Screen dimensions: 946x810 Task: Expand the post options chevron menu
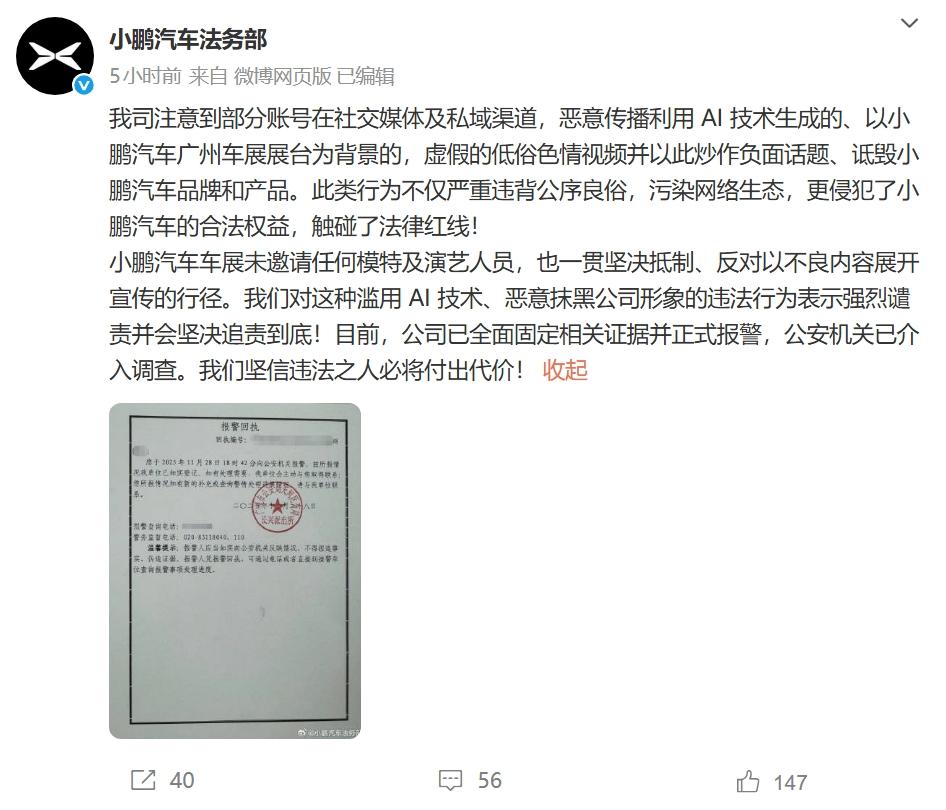[909, 24]
